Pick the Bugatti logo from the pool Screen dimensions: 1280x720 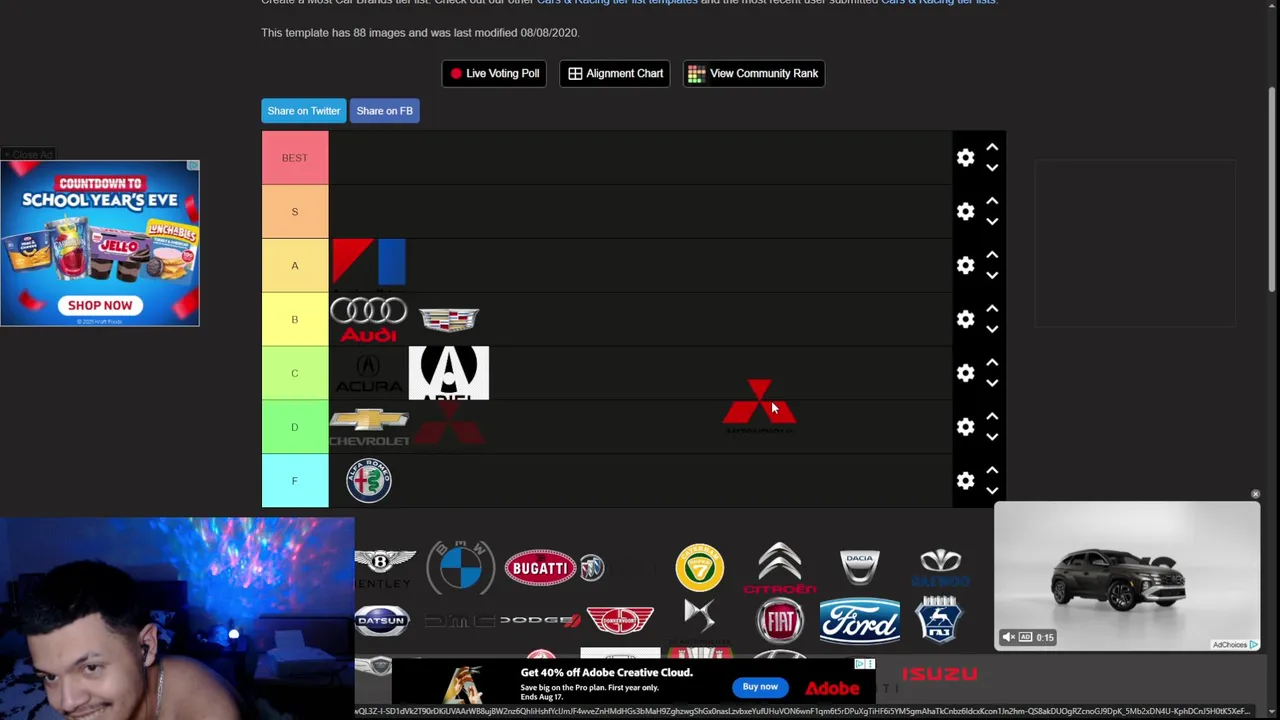coord(541,568)
